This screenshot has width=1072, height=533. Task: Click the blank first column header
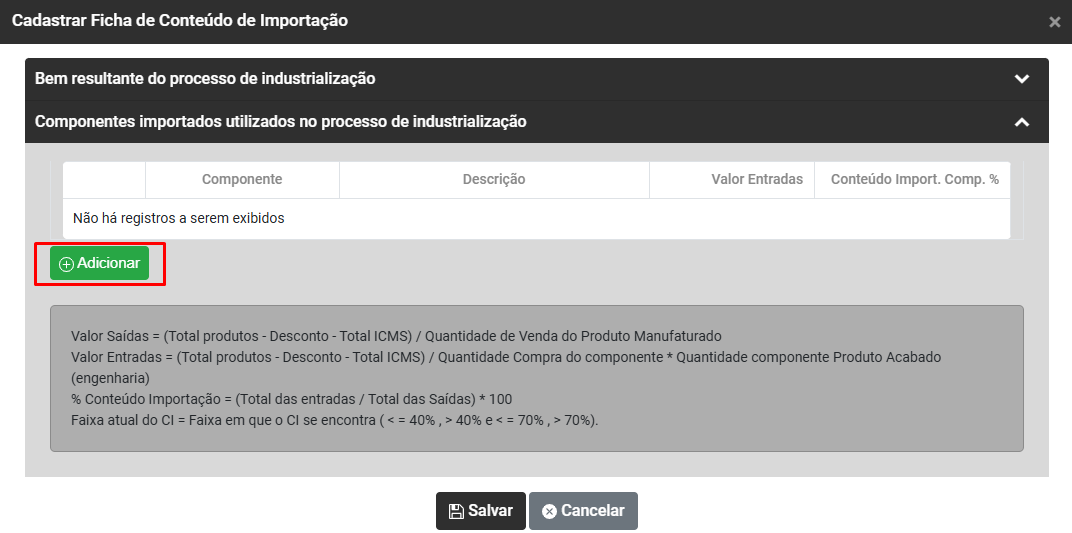[104, 180]
